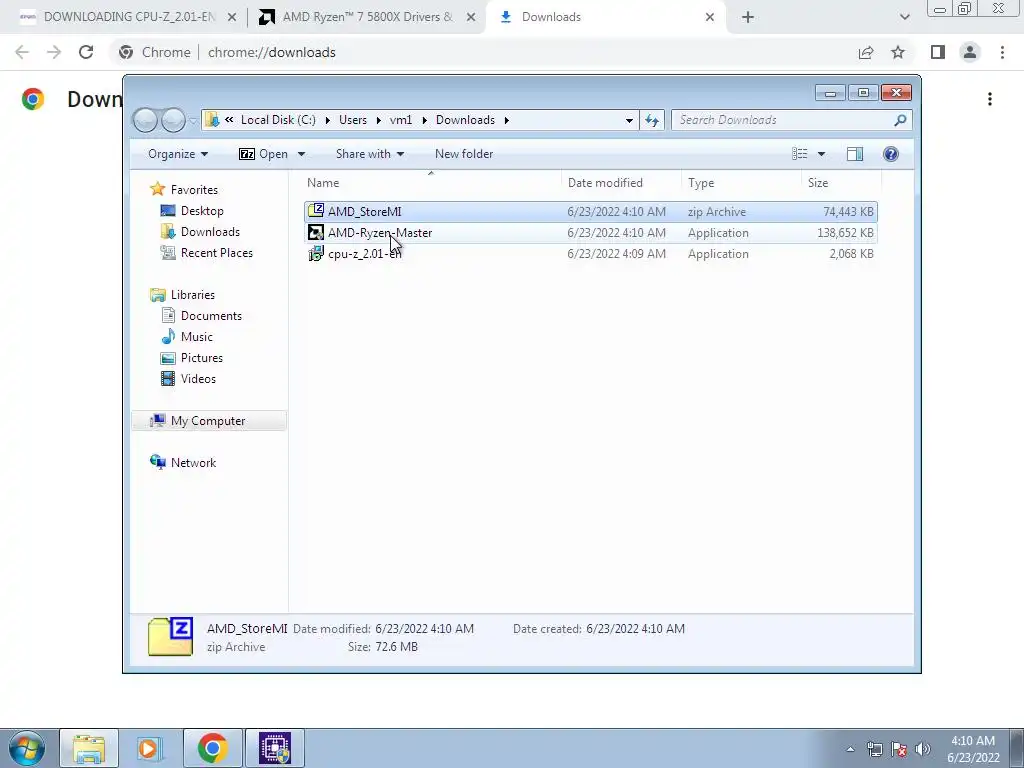Open Explorer help
The image size is (1024, 768).
[x=891, y=153]
